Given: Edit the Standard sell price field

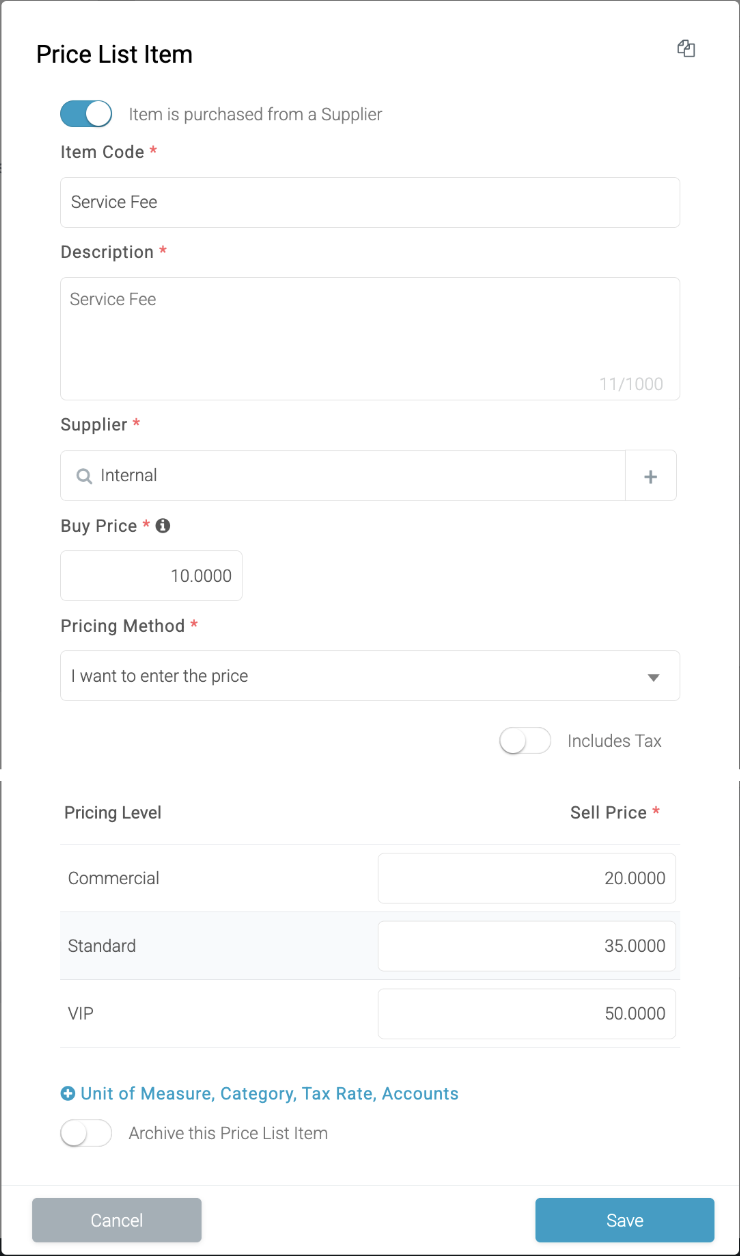Looking at the screenshot, I should click(527, 946).
